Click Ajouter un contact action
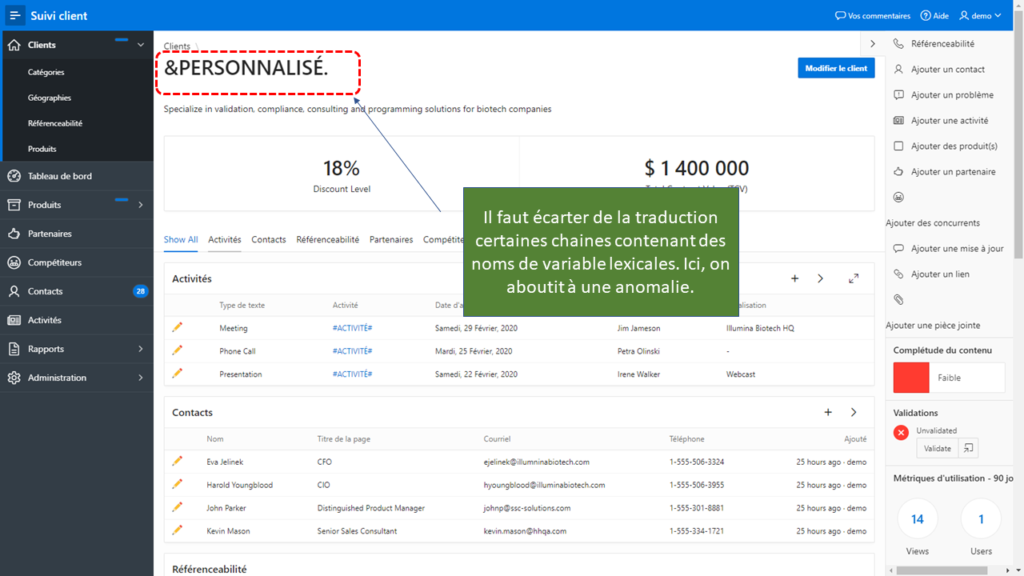 click(948, 69)
